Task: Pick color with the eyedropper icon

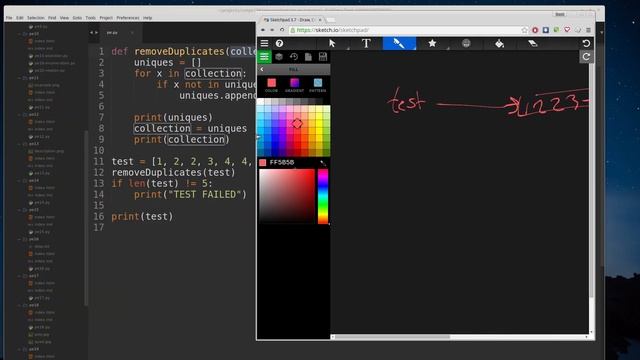Action: click(x=323, y=163)
